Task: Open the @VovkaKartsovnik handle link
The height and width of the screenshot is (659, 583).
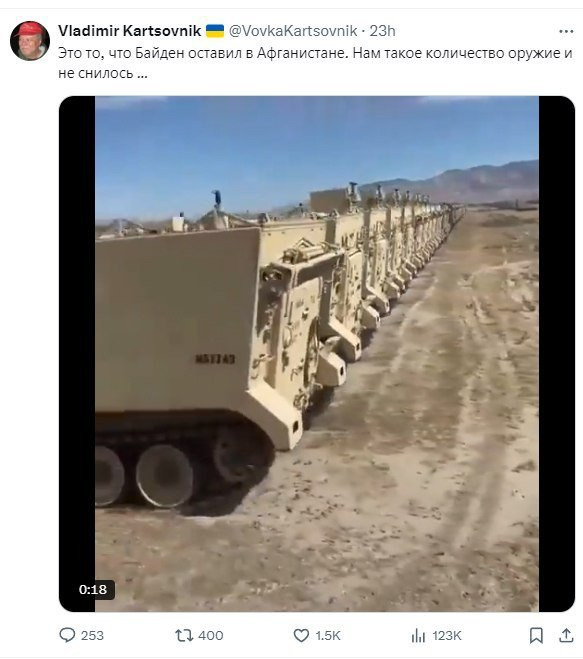Action: (293, 31)
